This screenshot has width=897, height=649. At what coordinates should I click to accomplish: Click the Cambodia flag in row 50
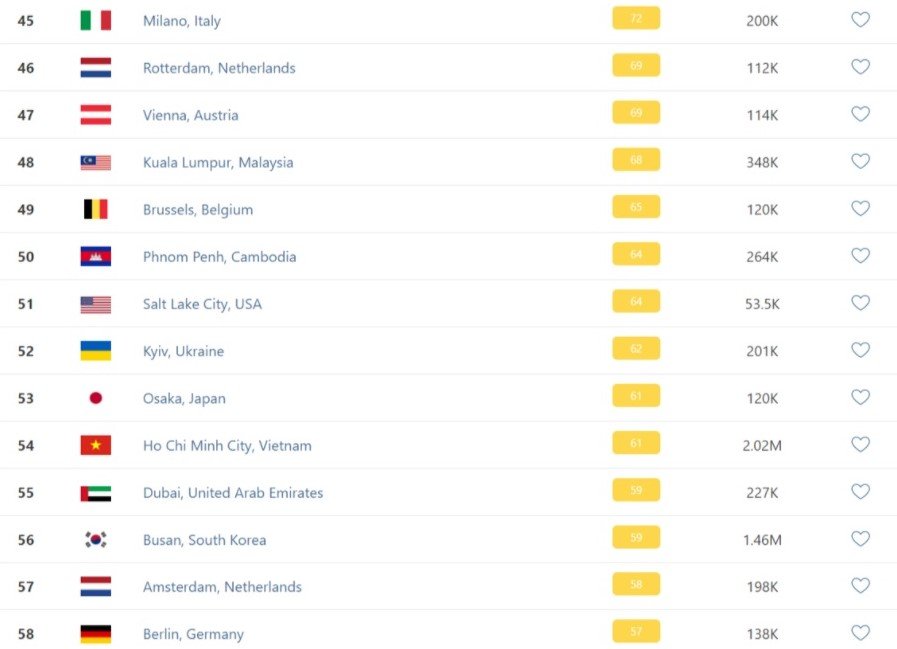point(96,256)
